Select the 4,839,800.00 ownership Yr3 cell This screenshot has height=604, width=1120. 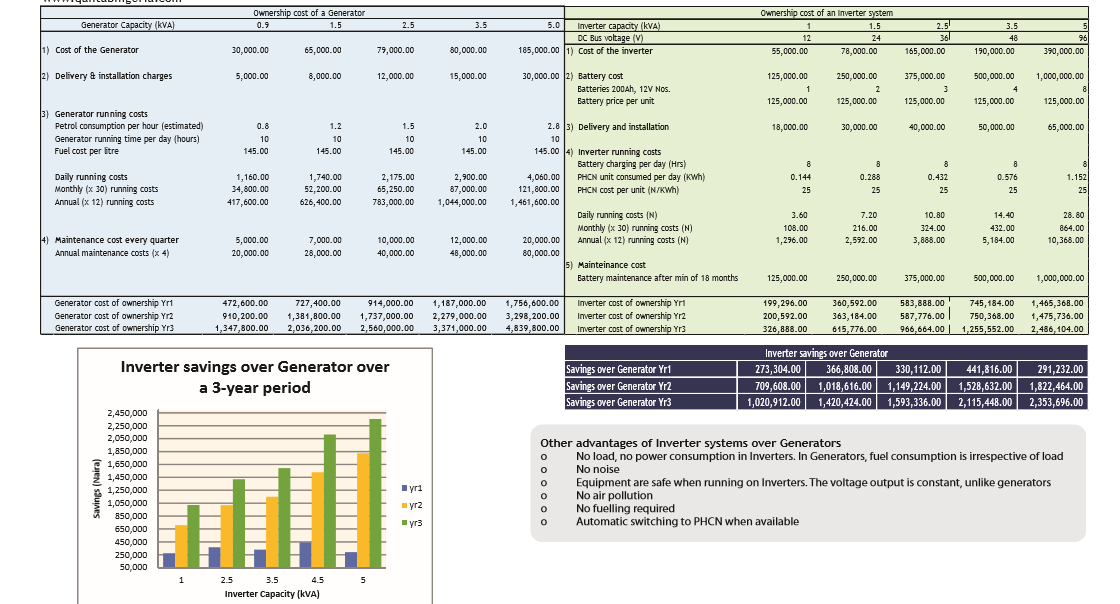point(532,328)
